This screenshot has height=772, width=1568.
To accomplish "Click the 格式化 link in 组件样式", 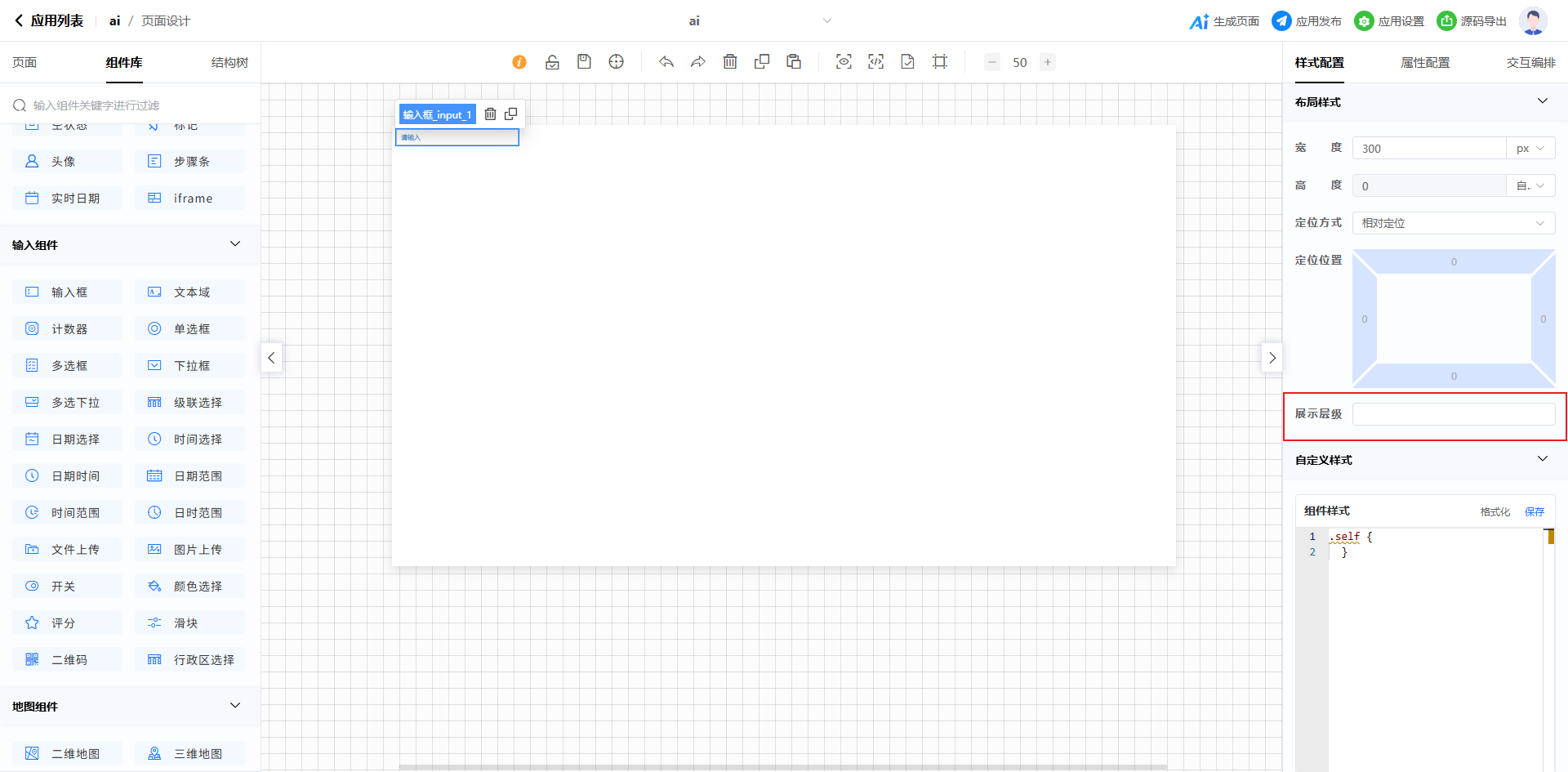I will click(x=1494, y=511).
